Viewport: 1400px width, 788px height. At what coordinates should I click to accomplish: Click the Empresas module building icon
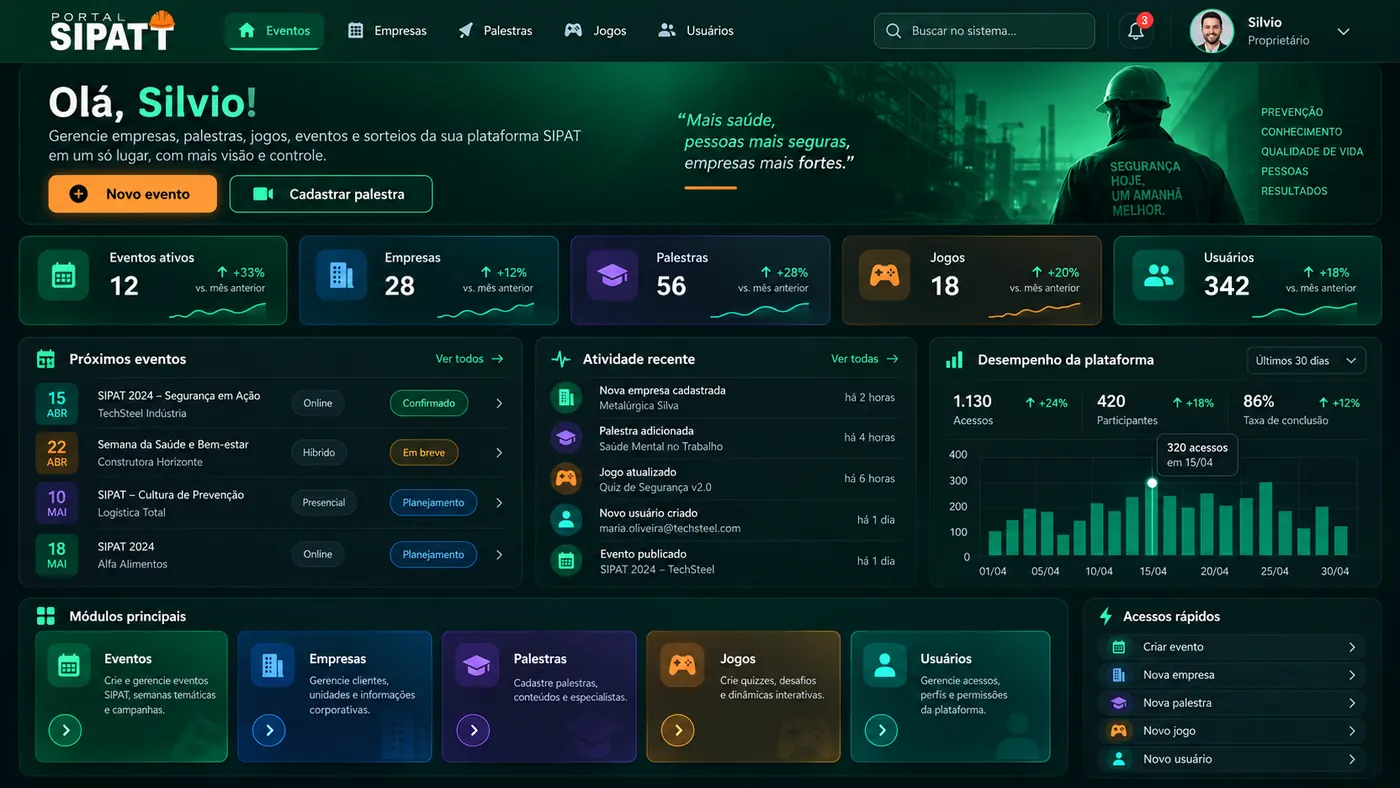[x=273, y=665]
